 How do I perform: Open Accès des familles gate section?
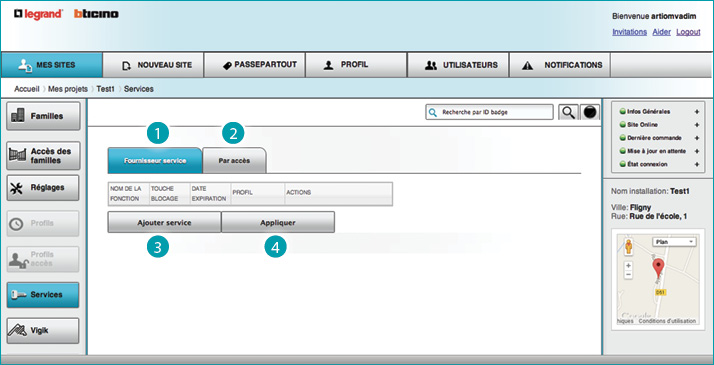pyautogui.click(x=43, y=156)
